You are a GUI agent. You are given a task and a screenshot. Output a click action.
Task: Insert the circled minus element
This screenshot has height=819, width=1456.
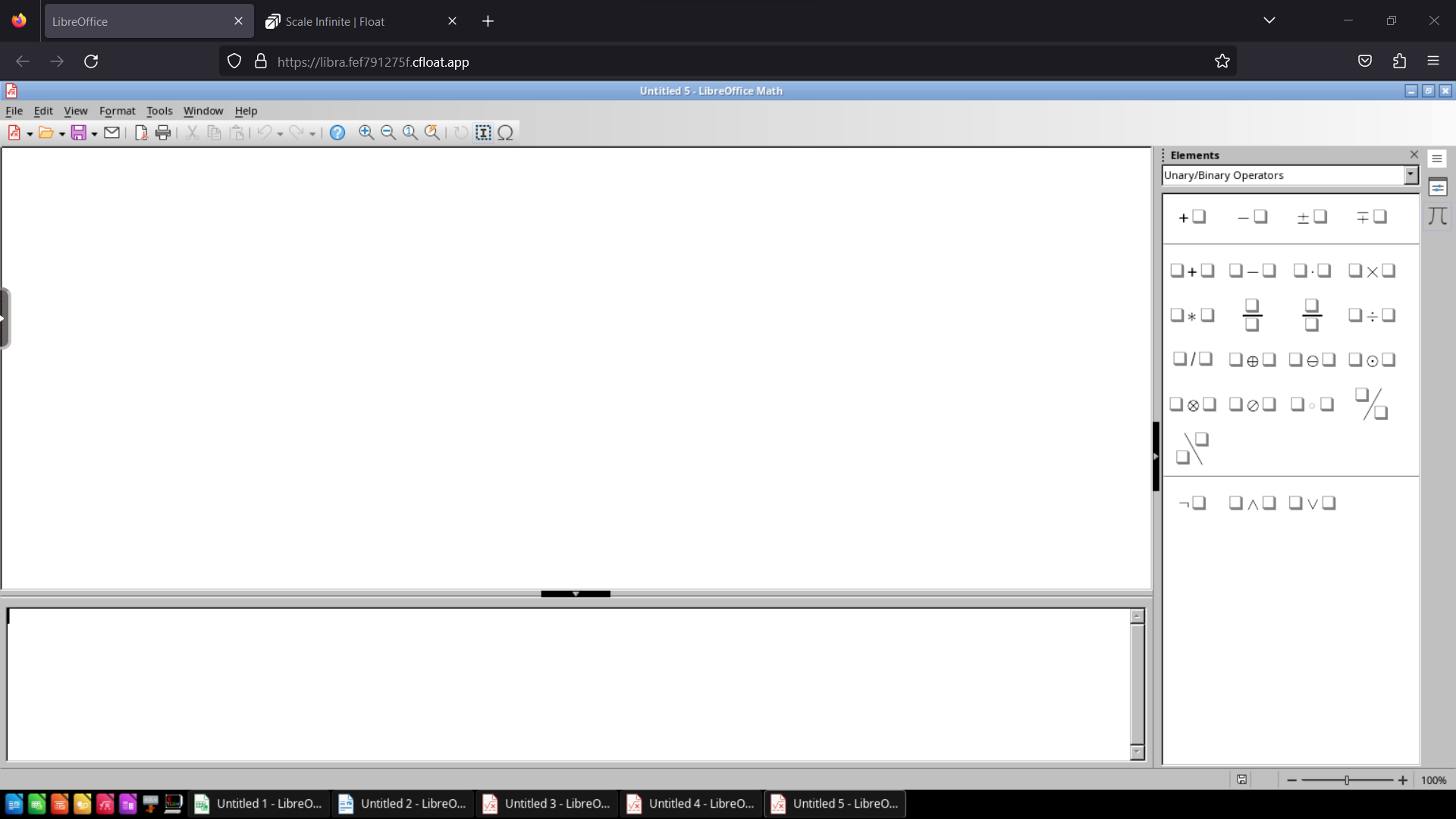[x=1312, y=359]
